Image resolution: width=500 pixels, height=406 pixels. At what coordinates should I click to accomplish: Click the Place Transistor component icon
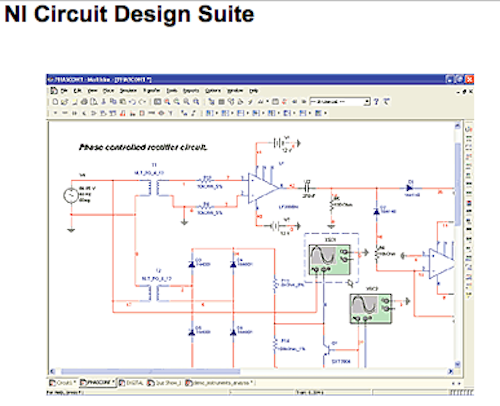pyautogui.click(x=84, y=113)
